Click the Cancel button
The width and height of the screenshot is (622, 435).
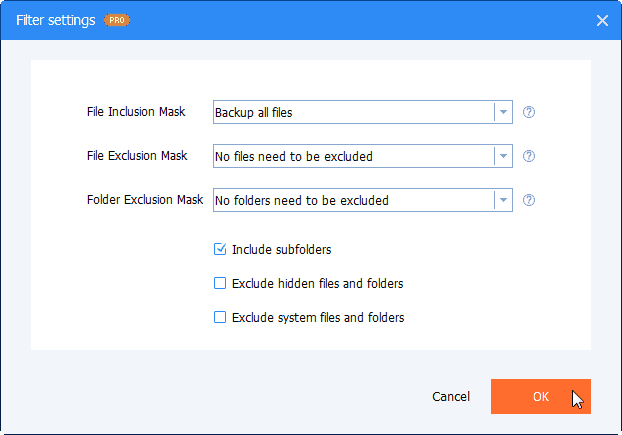pos(451,397)
